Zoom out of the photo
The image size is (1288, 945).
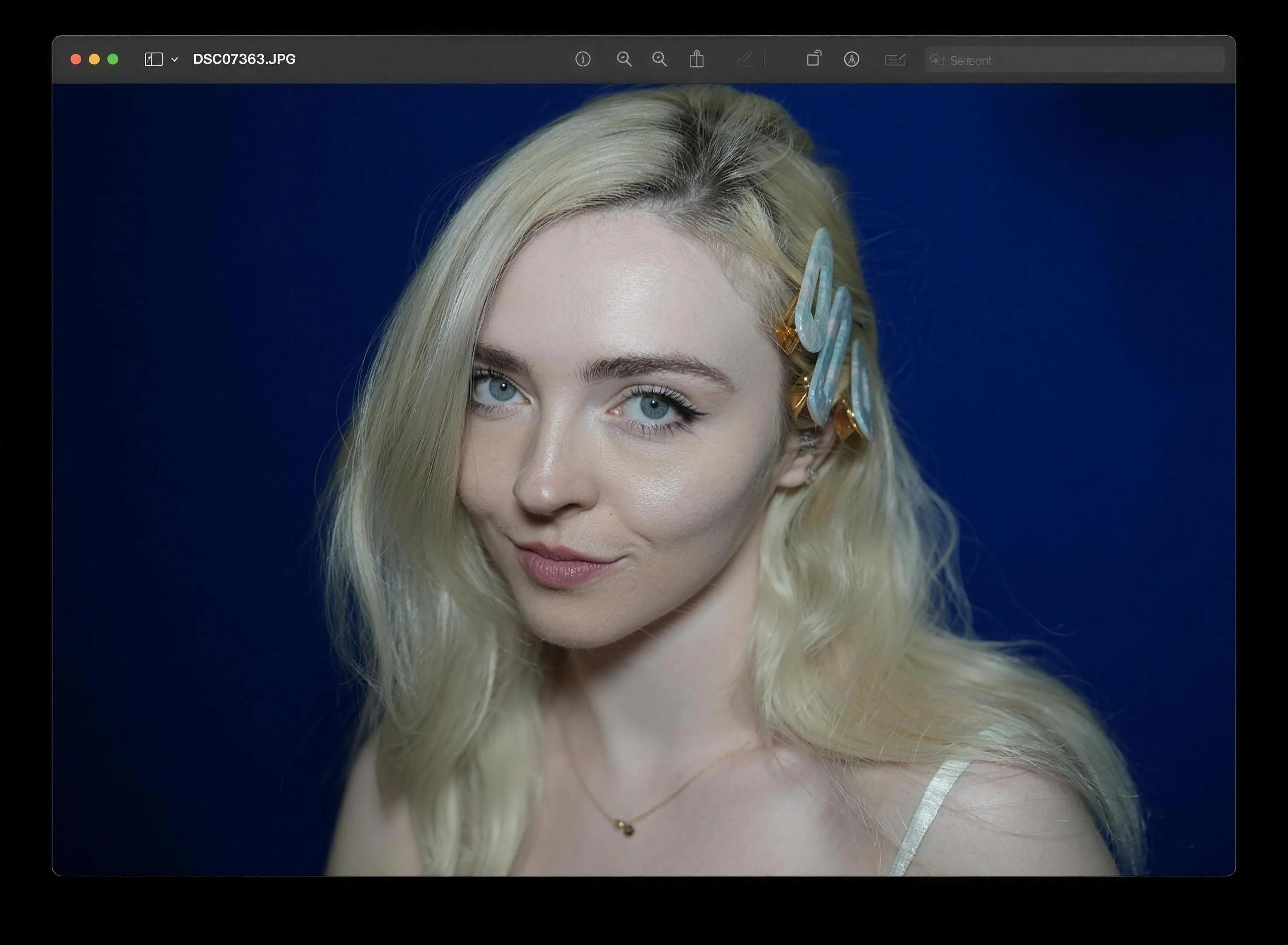[624, 59]
